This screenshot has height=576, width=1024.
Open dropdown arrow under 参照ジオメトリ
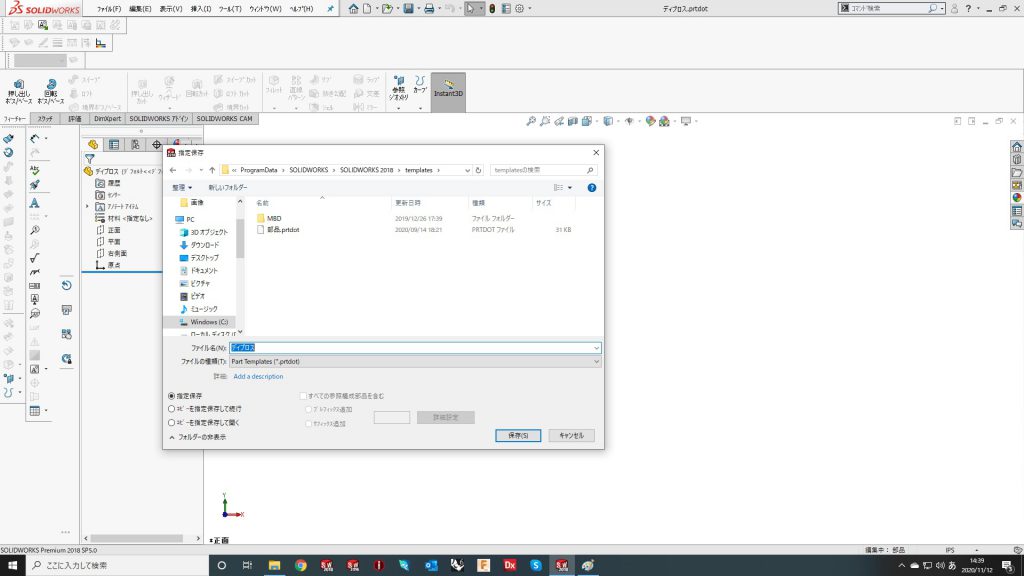(398, 107)
